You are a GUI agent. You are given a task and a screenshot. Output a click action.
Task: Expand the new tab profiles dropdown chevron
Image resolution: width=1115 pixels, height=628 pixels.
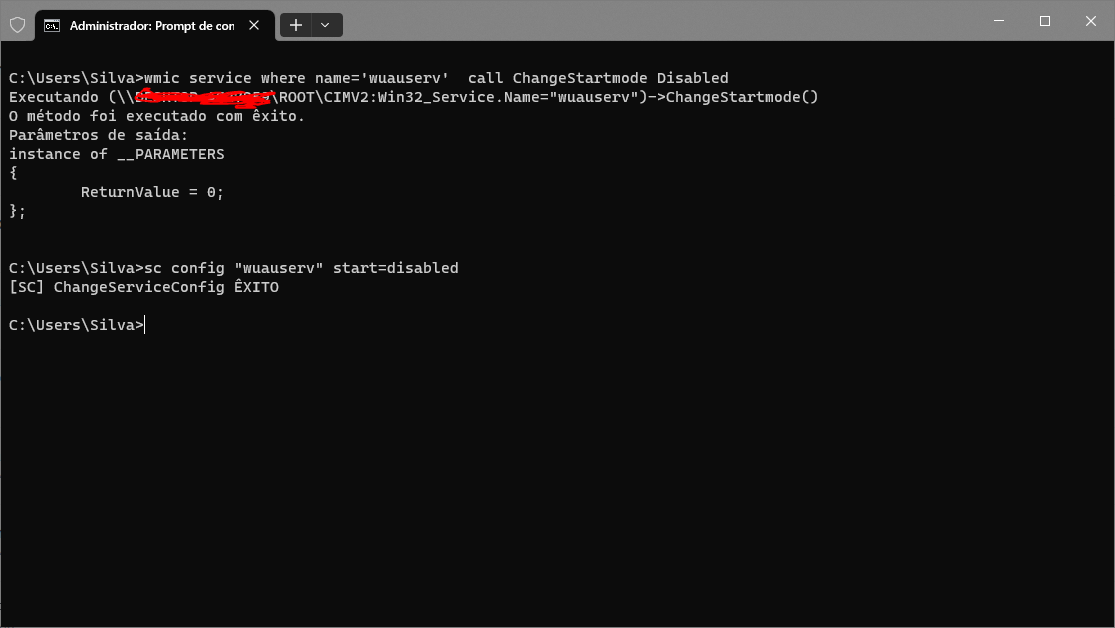(326, 26)
